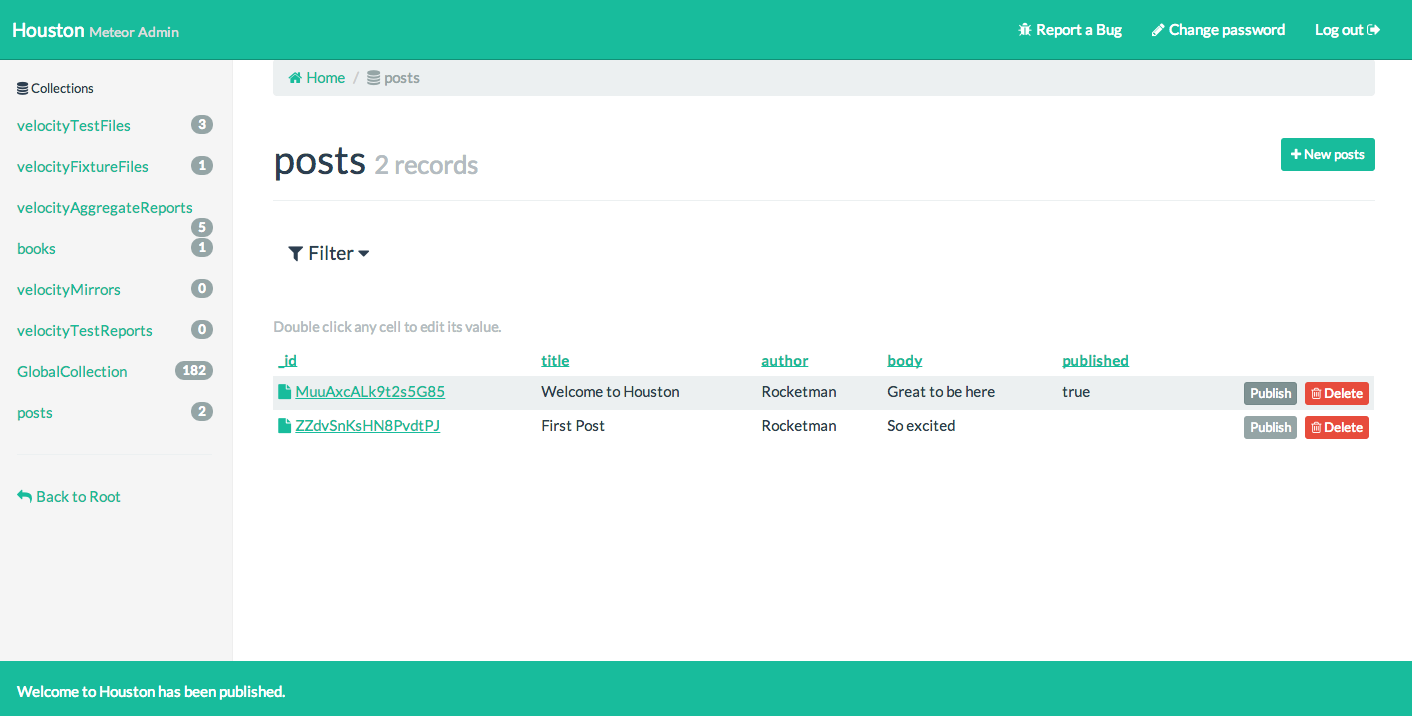Image resolution: width=1412 pixels, height=716 pixels.
Task: Open the velocityTestFiles collection
Action: [74, 126]
